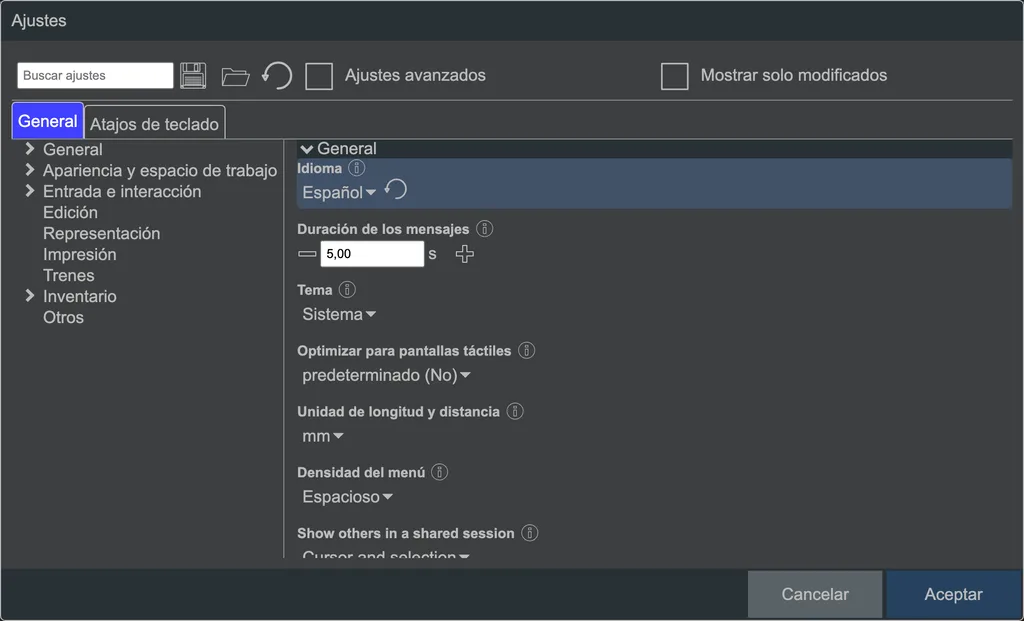This screenshot has height=621, width=1024.
Task: Select Representación in the settings tree
Action: (102, 233)
